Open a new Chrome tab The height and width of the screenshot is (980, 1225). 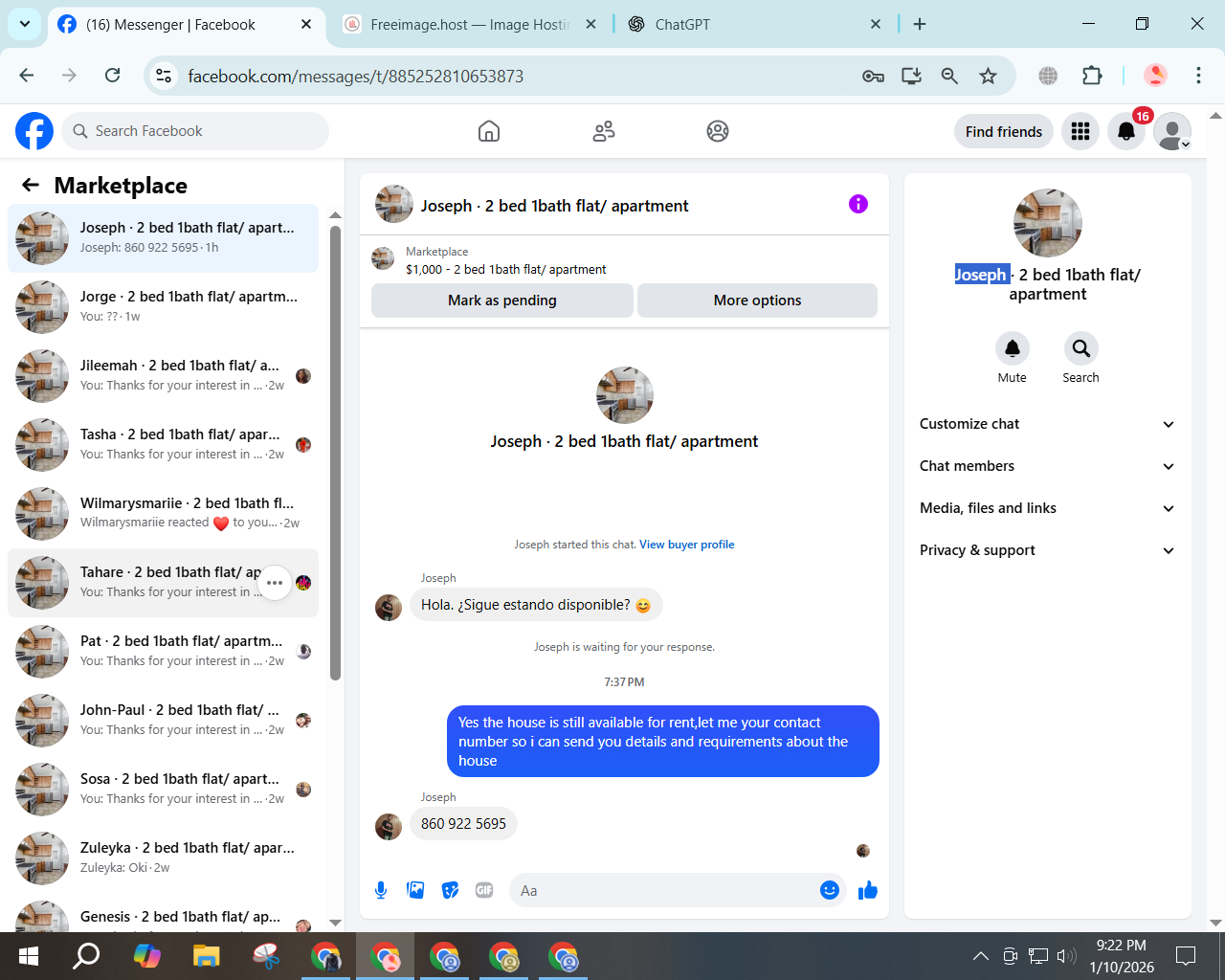pos(920,24)
